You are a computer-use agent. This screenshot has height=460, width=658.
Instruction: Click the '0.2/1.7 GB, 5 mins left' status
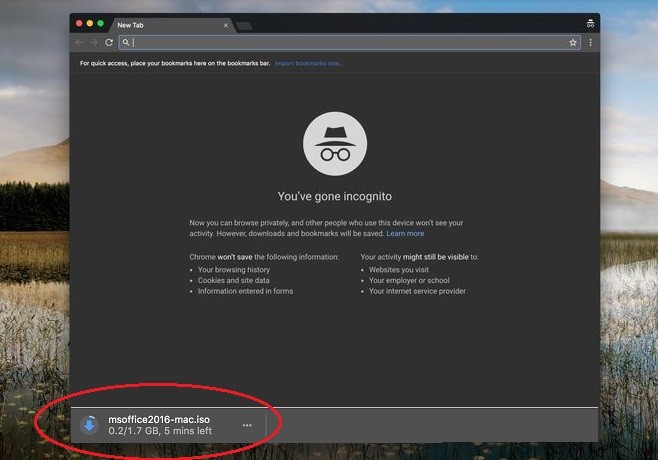[160, 431]
